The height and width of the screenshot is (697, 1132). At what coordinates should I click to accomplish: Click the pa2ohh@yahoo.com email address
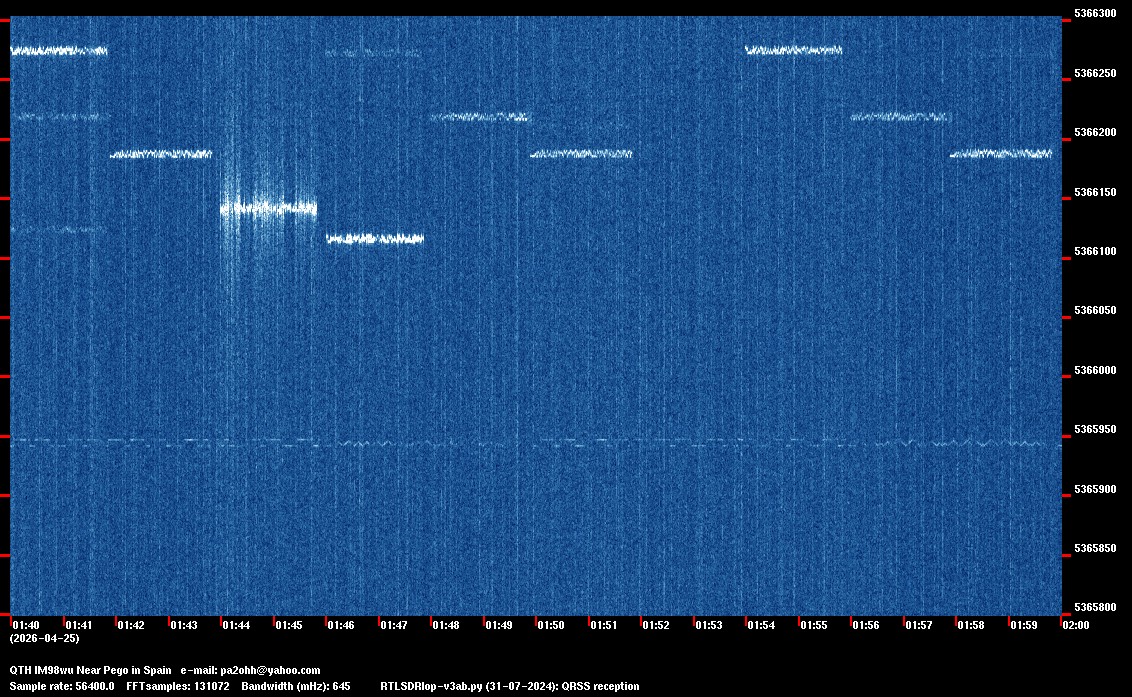point(270,670)
